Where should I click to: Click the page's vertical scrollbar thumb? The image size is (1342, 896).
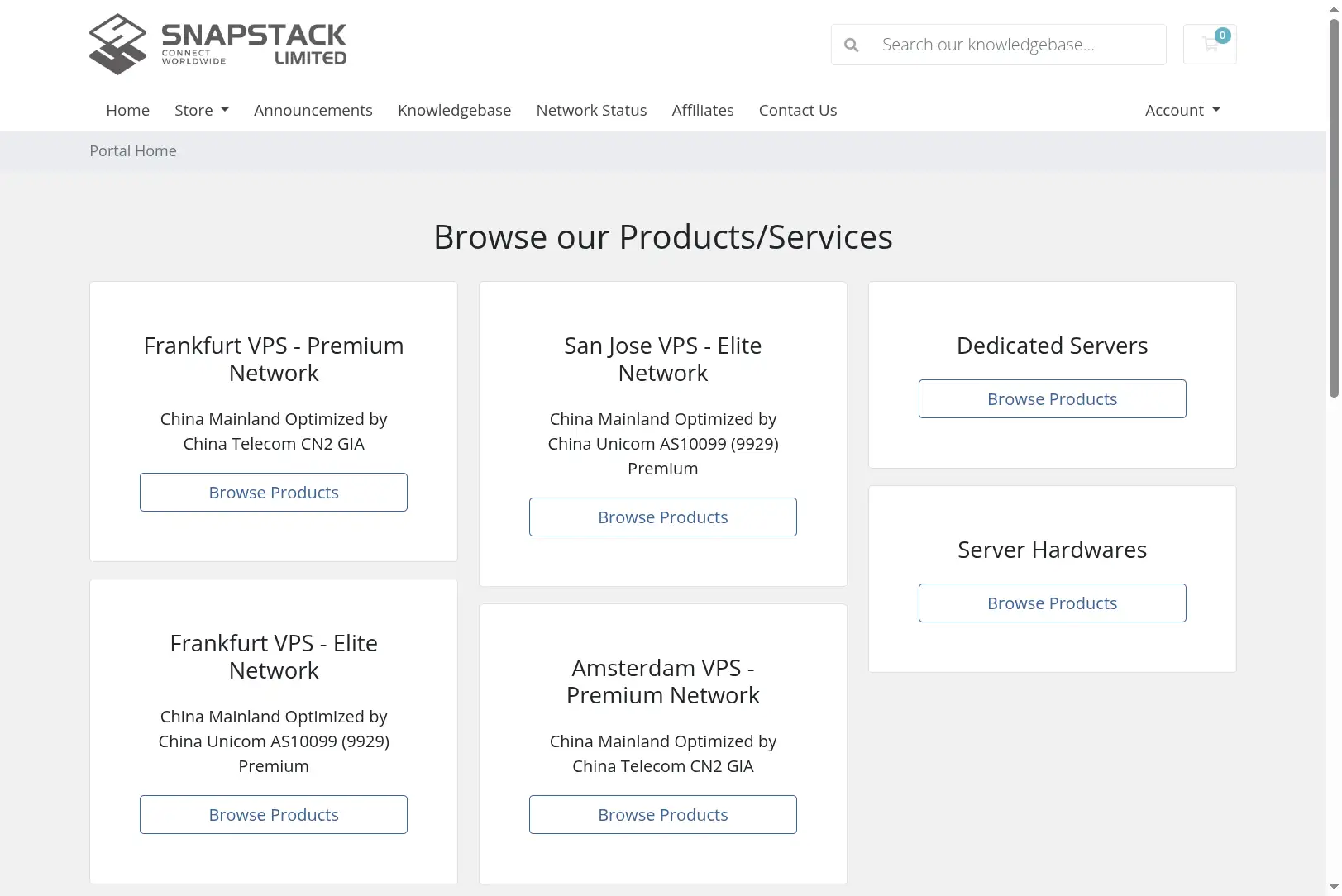1334,207
